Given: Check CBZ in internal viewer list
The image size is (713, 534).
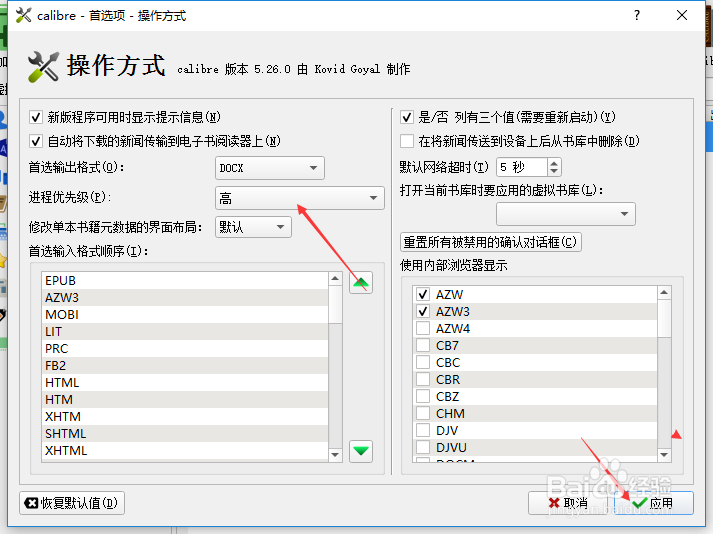Looking at the screenshot, I should pyautogui.click(x=423, y=397).
